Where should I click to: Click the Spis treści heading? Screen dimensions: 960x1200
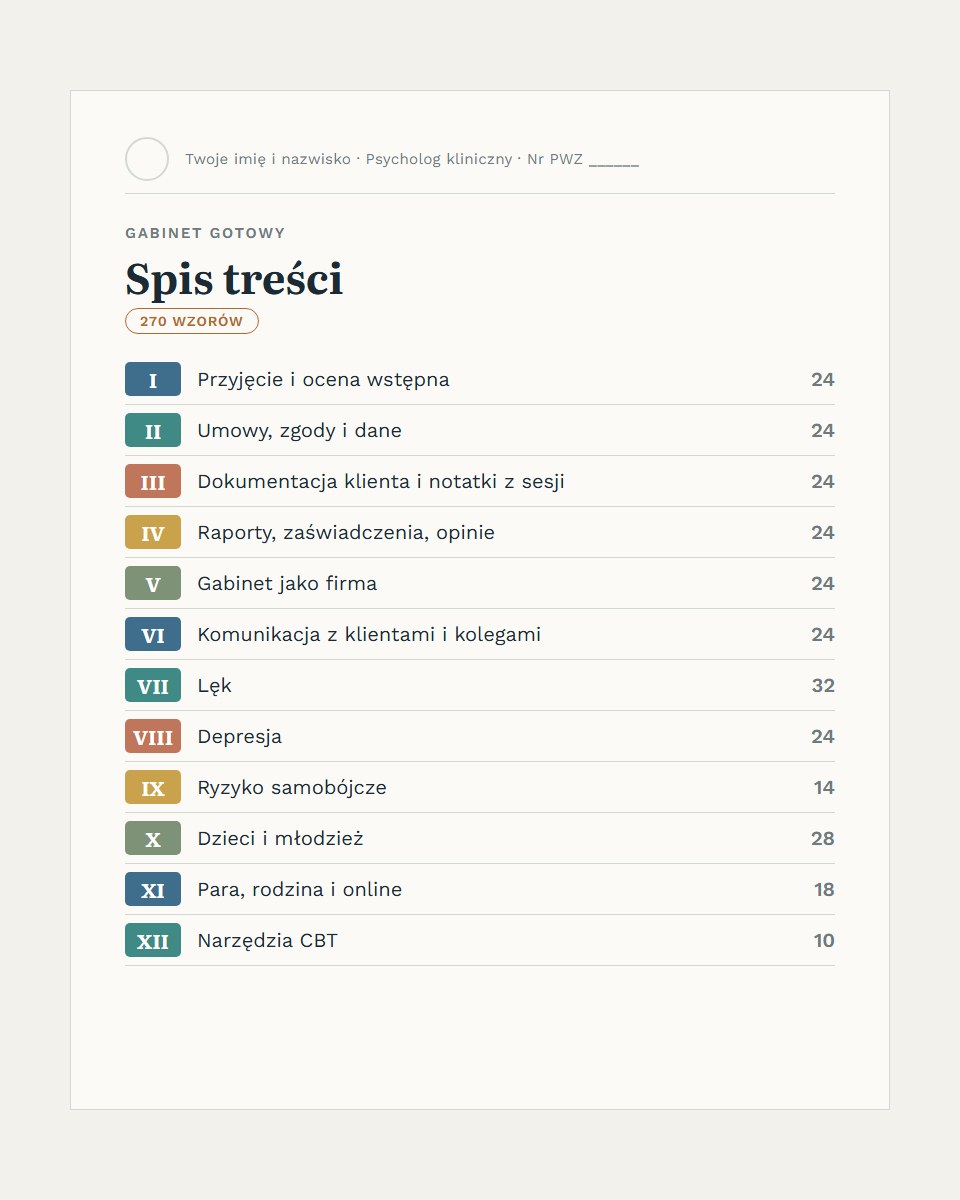click(x=234, y=279)
